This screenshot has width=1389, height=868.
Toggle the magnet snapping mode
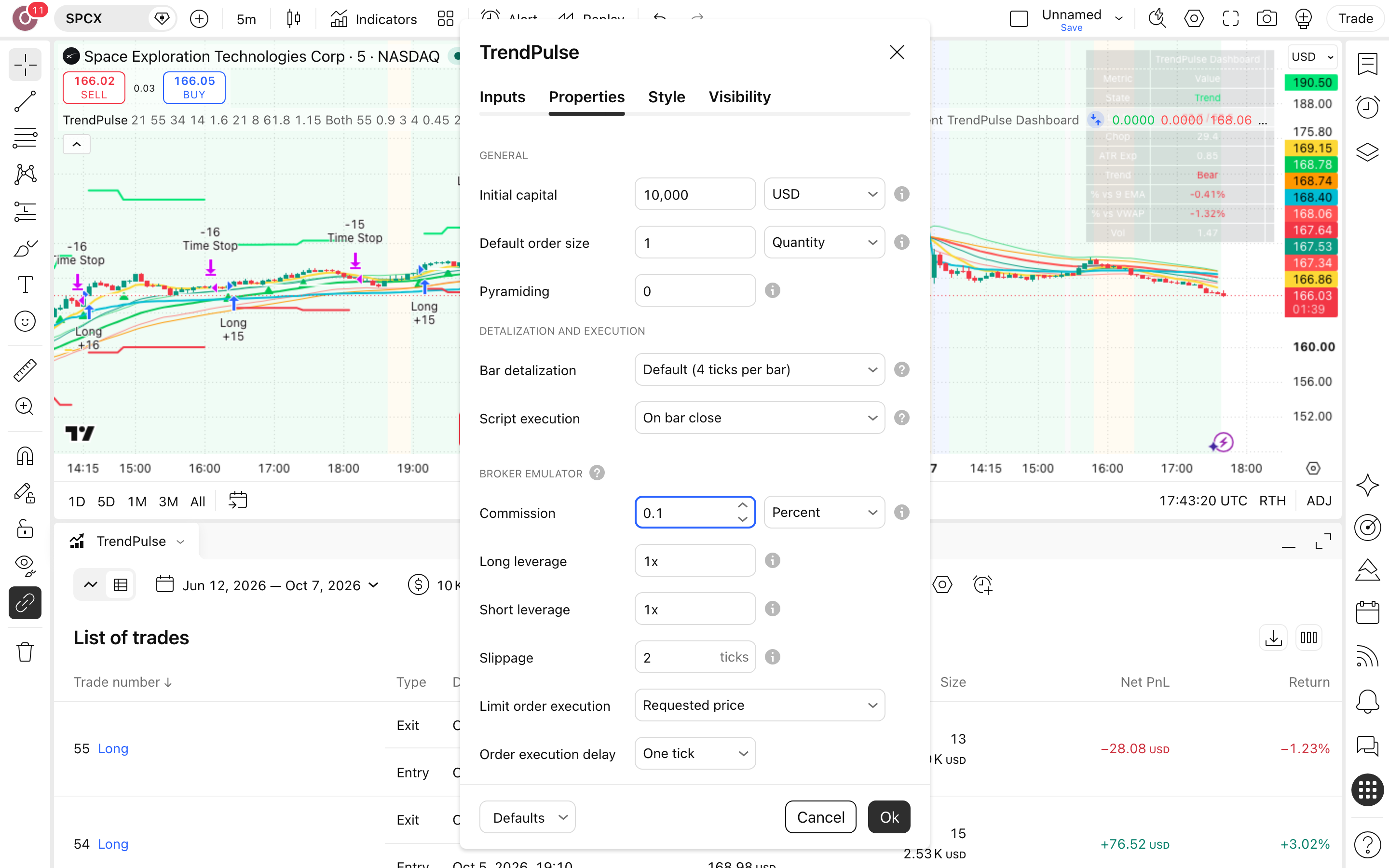click(x=25, y=456)
